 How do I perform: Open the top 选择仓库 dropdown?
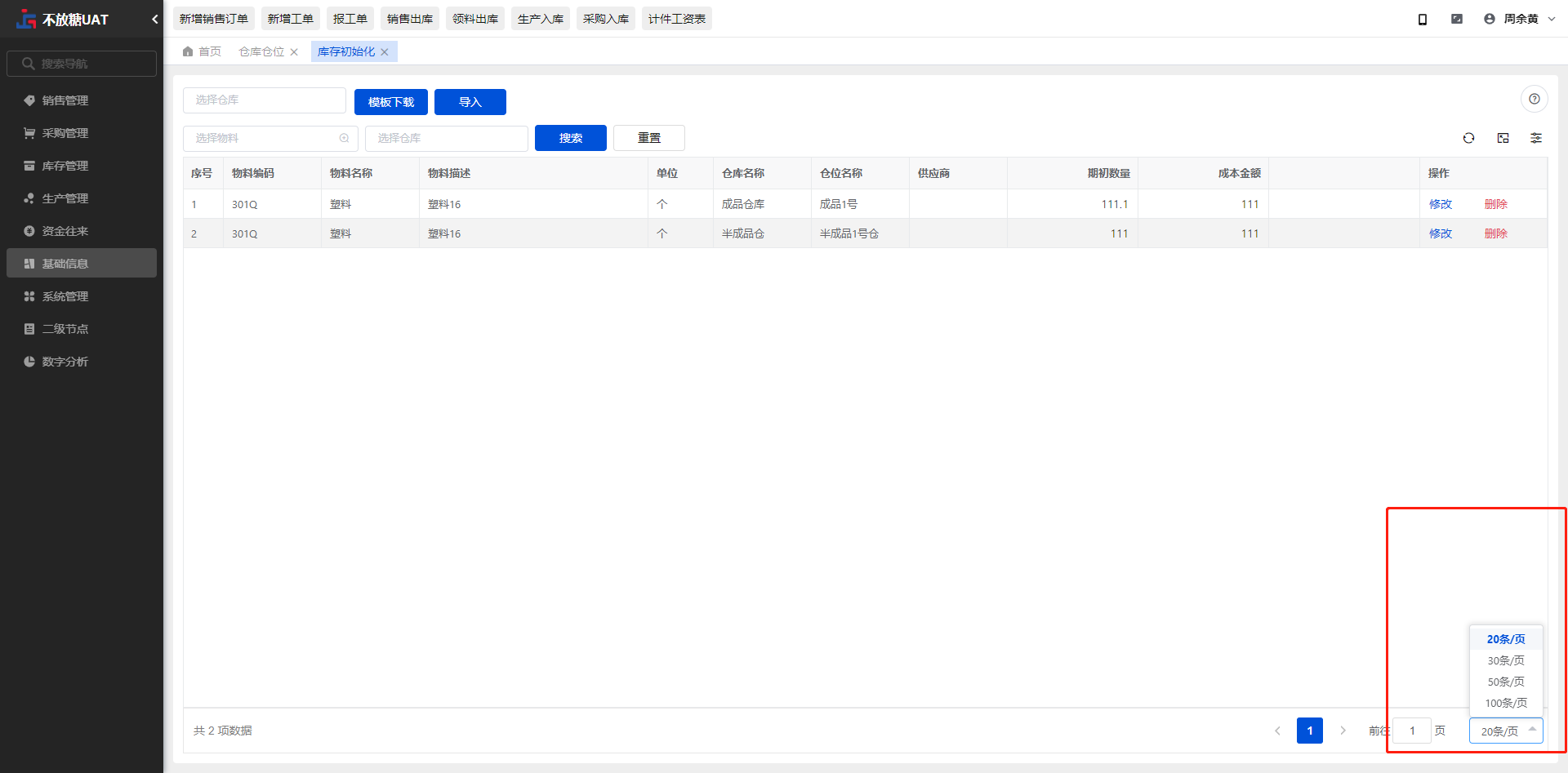click(x=265, y=100)
